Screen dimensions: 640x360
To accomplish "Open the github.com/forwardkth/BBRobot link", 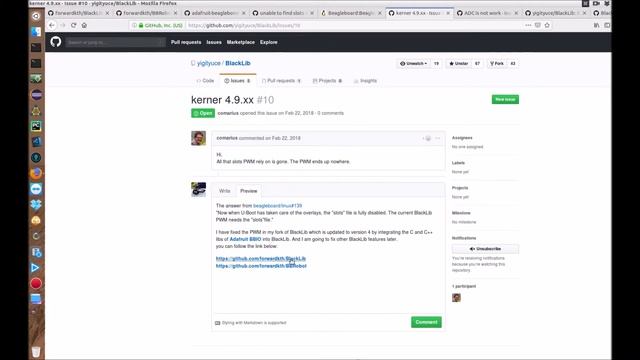I will click(x=261, y=266).
